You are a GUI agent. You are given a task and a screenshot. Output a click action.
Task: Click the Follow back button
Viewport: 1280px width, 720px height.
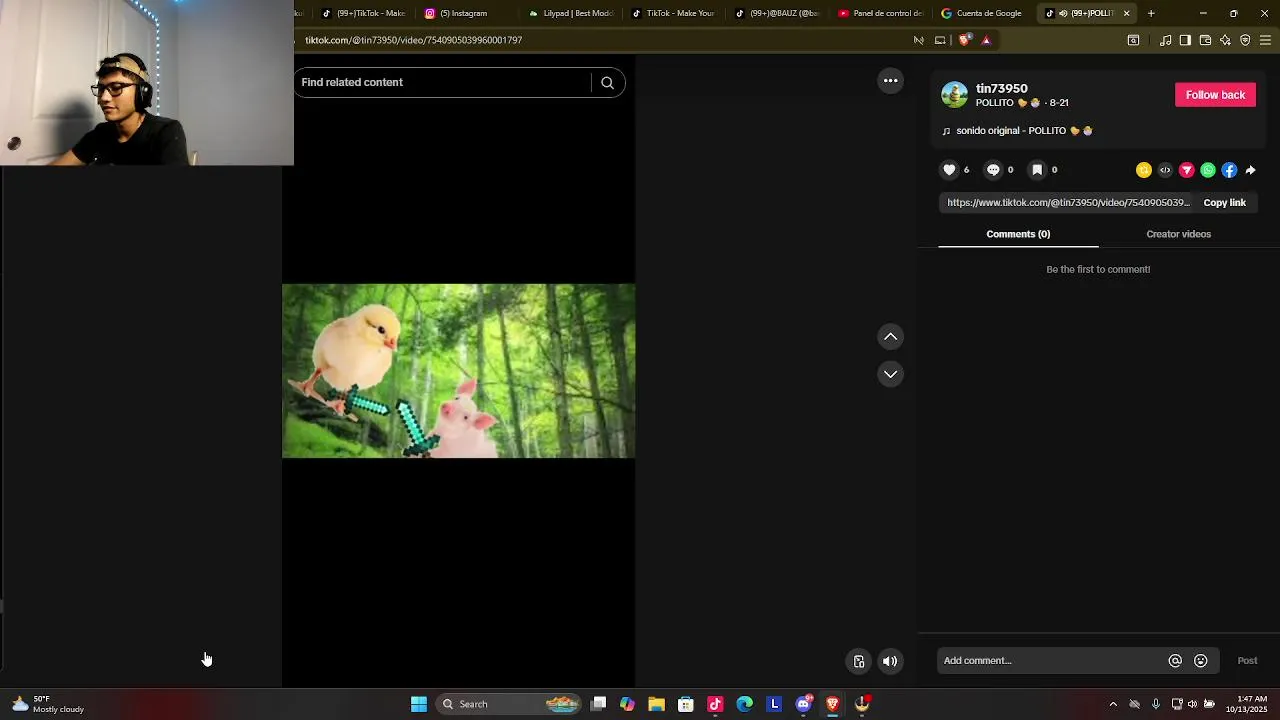pyautogui.click(x=1215, y=95)
